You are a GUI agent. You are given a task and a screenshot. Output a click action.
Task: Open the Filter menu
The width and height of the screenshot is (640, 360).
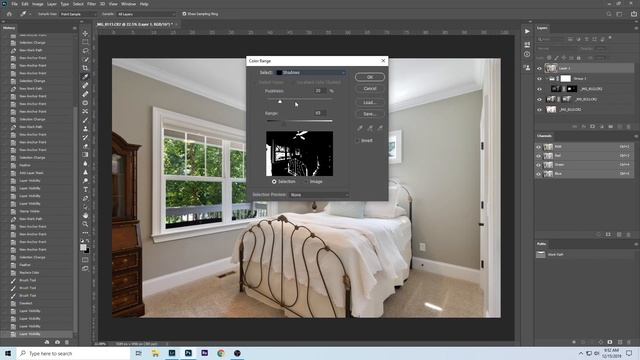(x=91, y=4)
